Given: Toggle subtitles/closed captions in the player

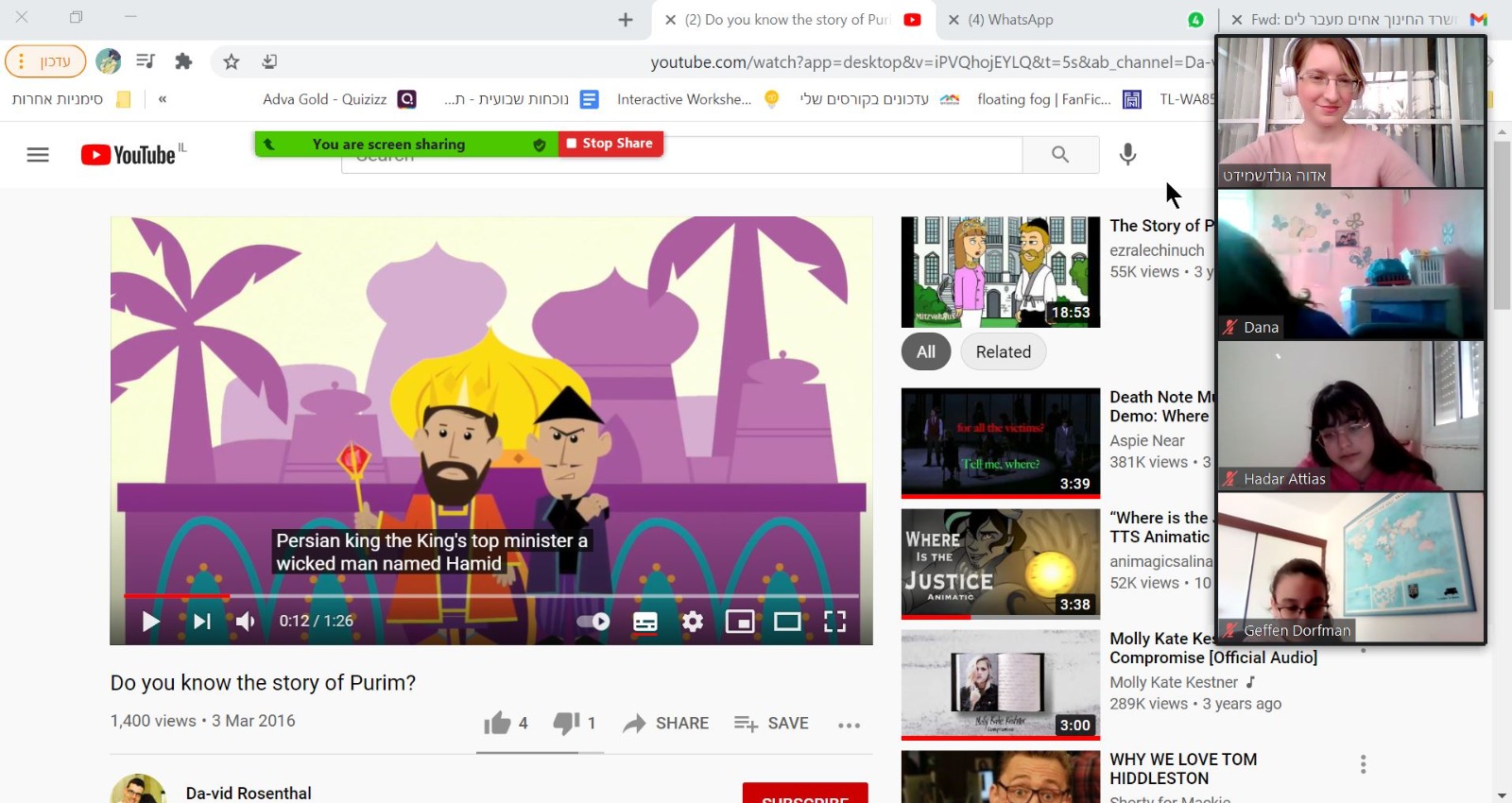Looking at the screenshot, I should pos(645,621).
